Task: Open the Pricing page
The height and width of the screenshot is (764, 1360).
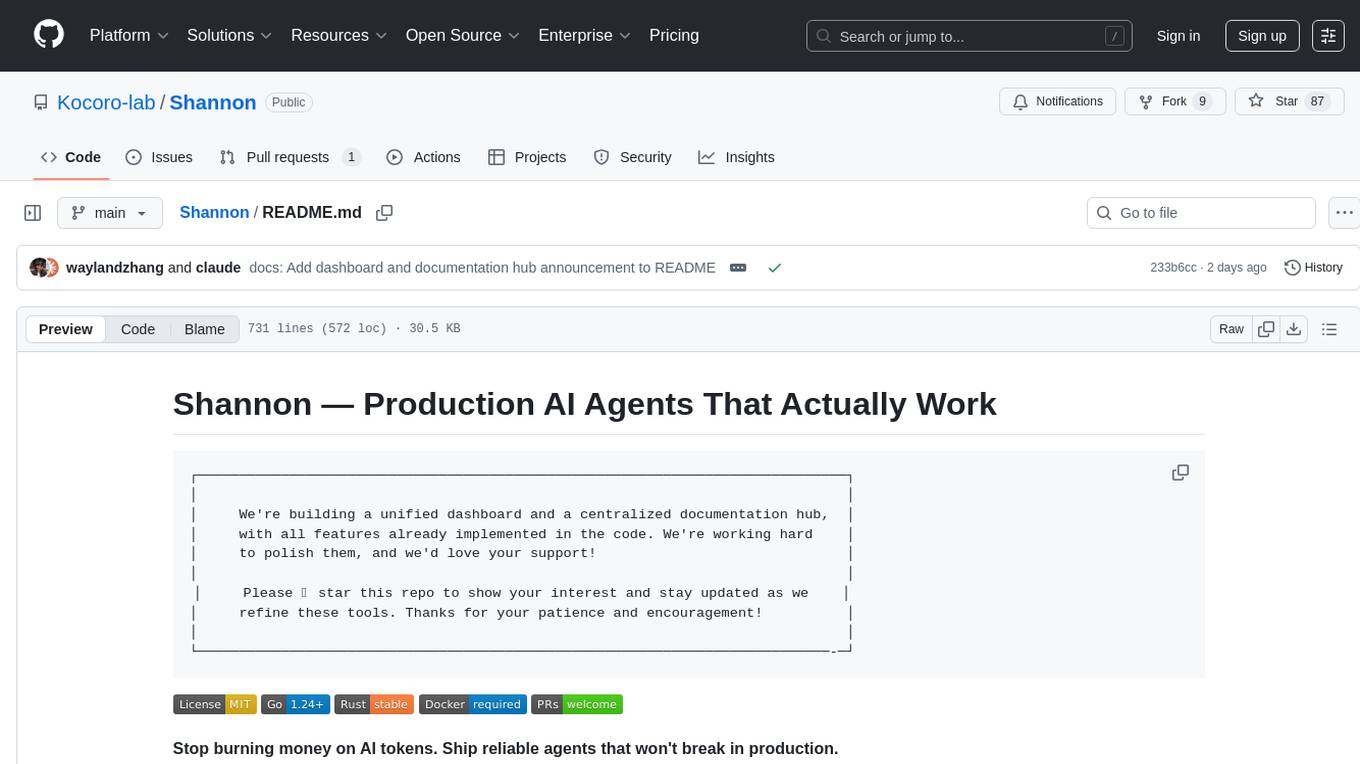Action: [x=674, y=35]
